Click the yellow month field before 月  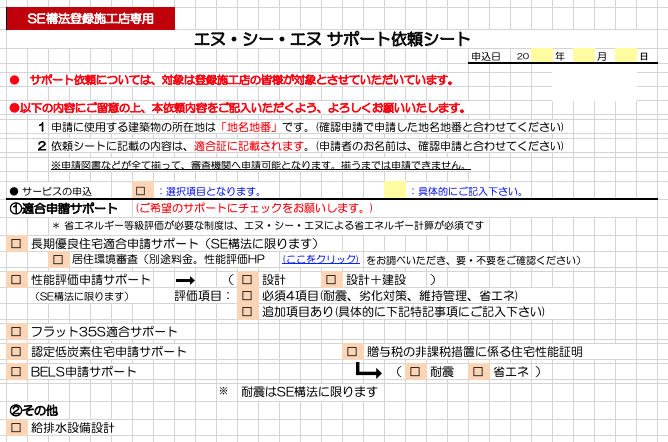584,56
